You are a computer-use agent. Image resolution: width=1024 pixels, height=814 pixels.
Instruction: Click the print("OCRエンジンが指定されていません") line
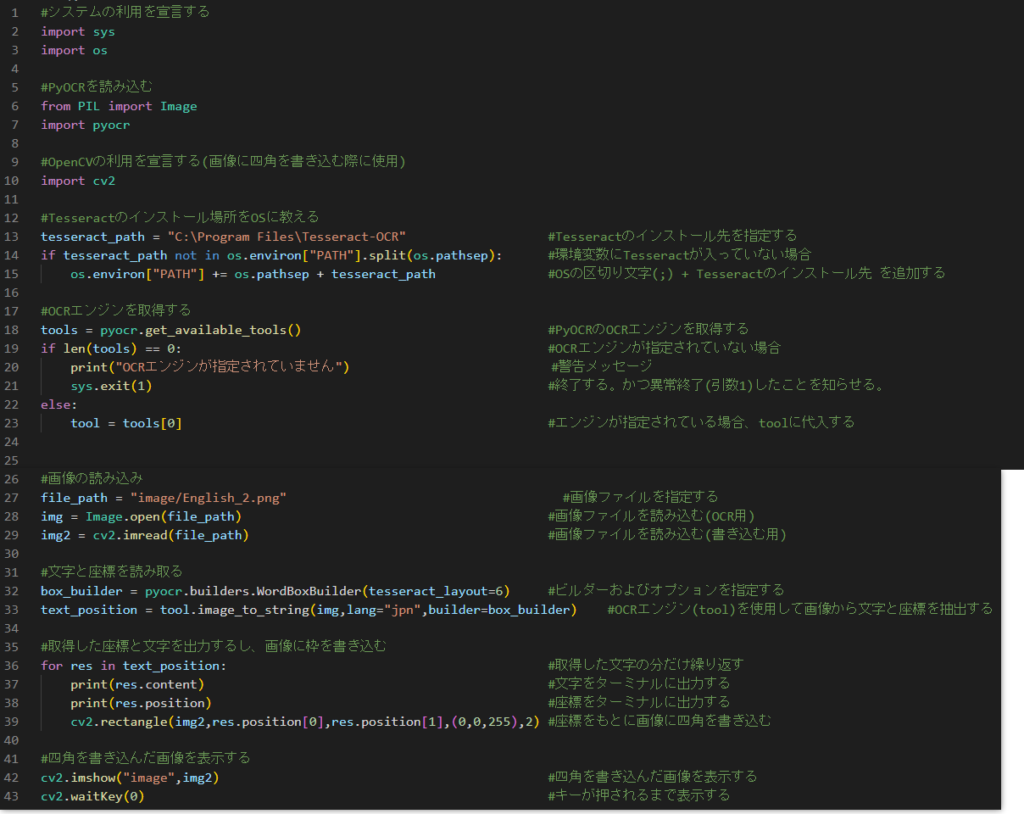[210, 366]
